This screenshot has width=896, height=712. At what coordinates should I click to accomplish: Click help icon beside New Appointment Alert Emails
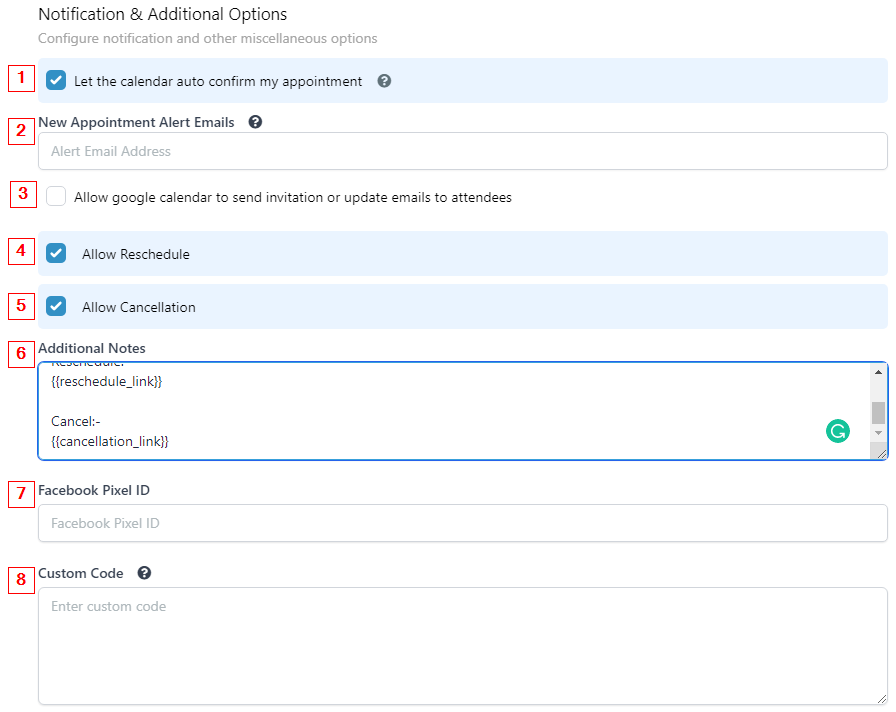255,122
